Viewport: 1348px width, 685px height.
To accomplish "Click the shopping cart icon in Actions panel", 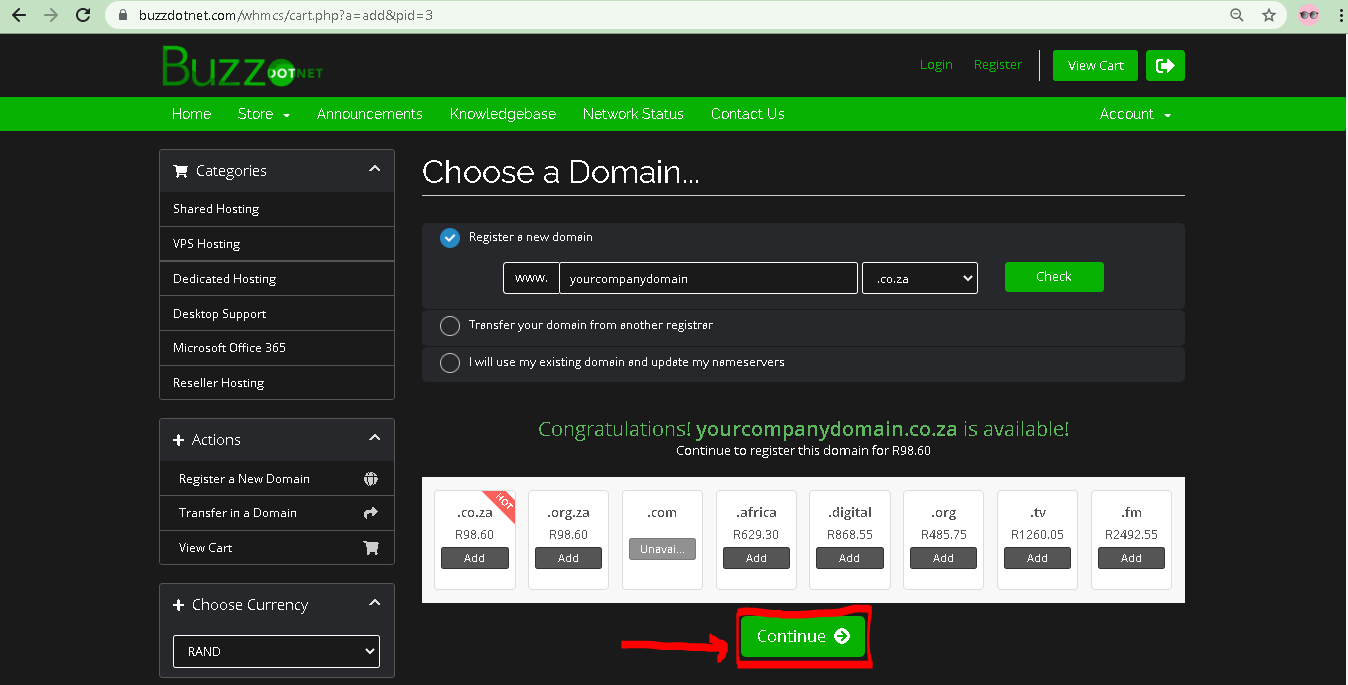I will coord(371,548).
